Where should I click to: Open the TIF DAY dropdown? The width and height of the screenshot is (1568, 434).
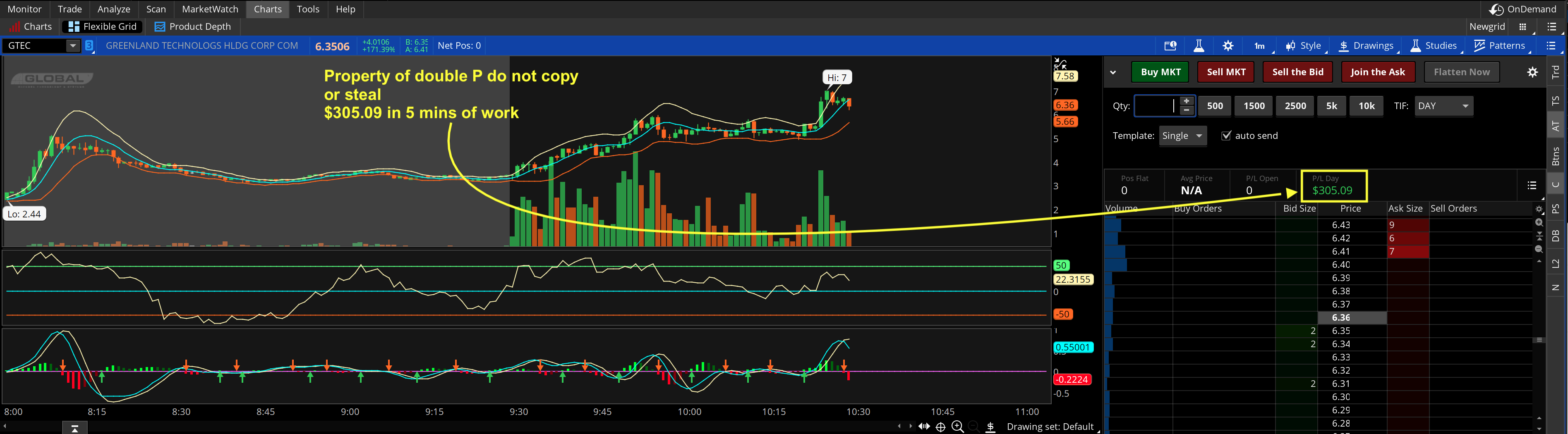pyautogui.click(x=1443, y=106)
